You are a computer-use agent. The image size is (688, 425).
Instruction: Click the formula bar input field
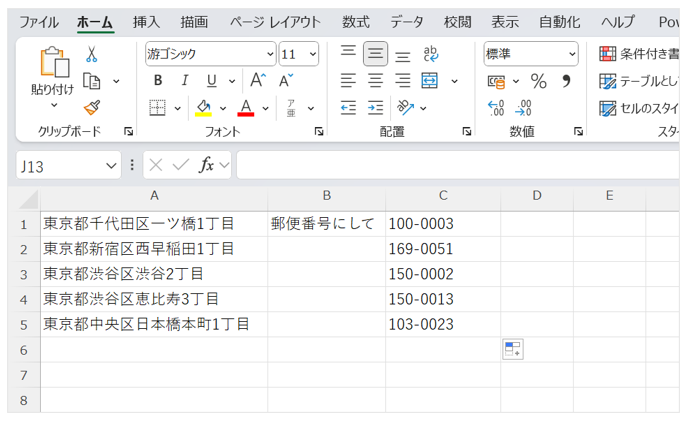[458, 165]
